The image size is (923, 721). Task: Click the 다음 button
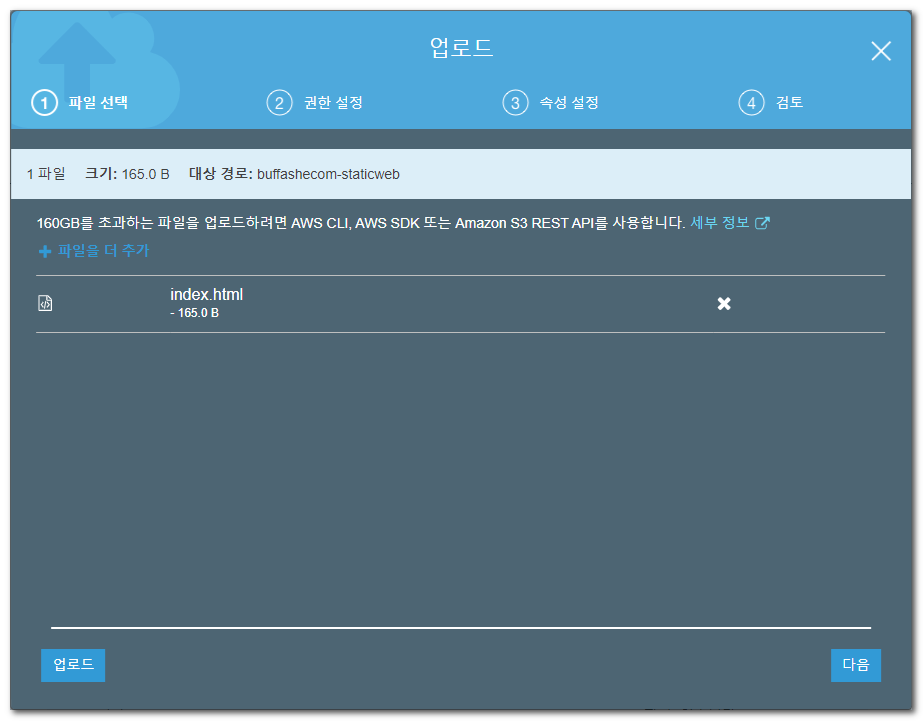(855, 665)
